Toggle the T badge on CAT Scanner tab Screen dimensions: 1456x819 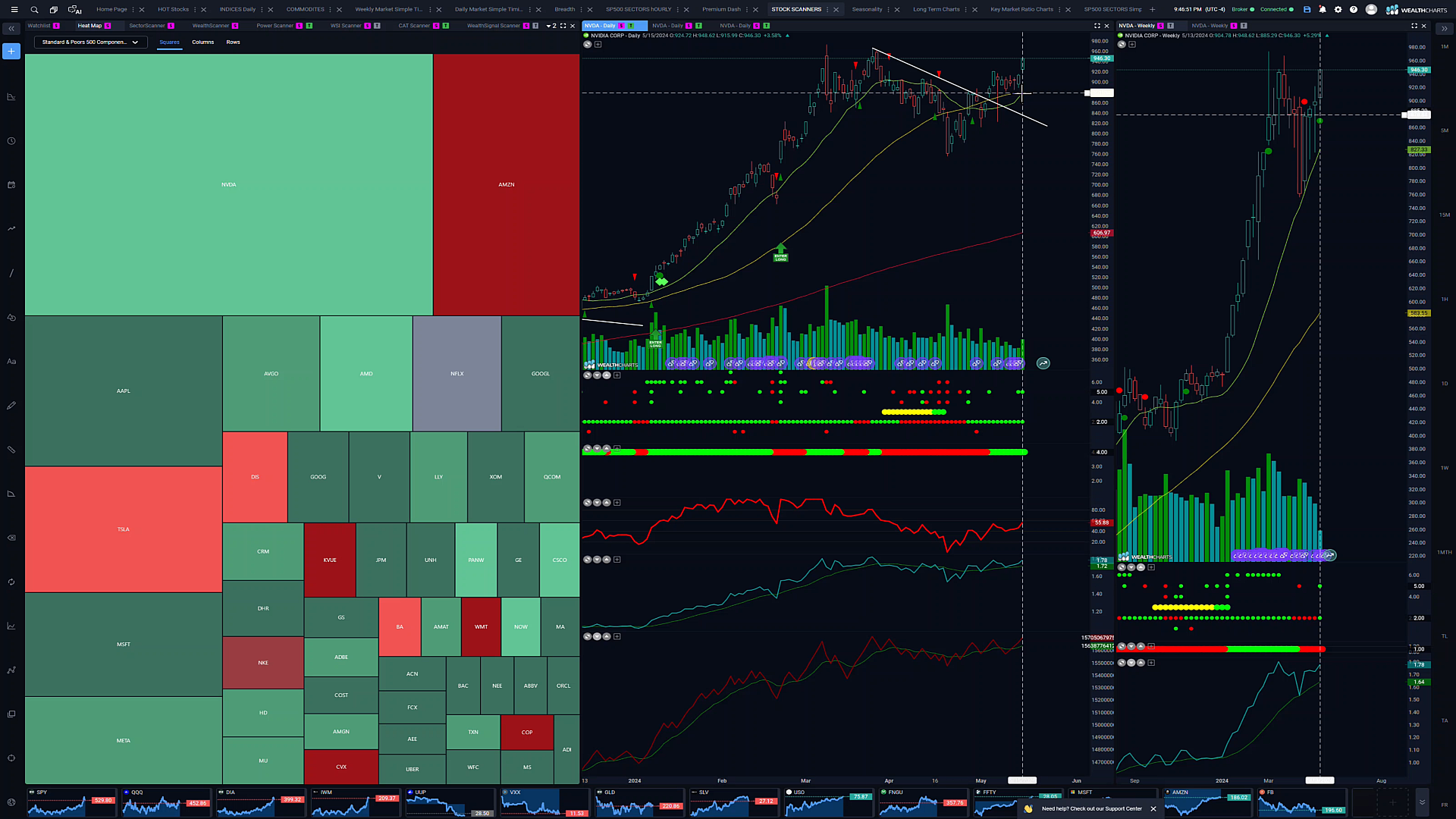click(x=445, y=26)
